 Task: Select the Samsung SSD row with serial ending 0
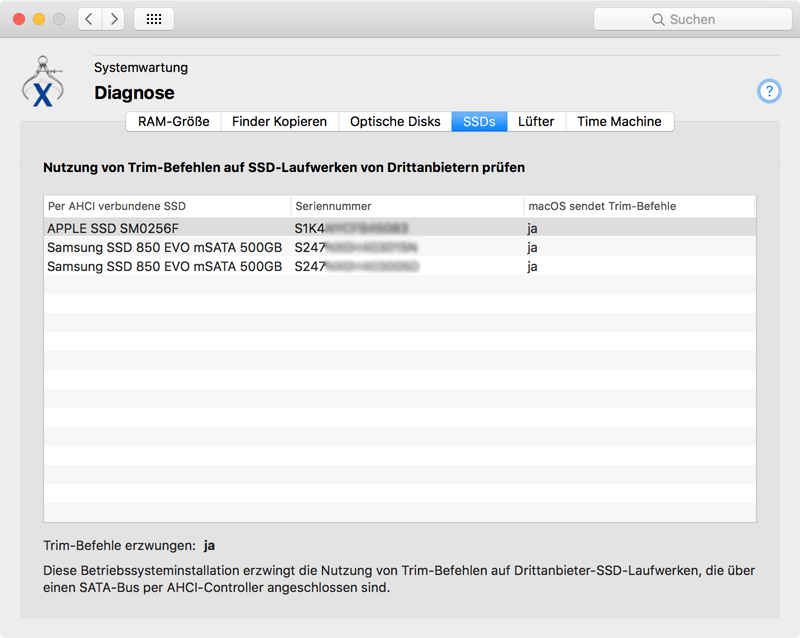pos(400,266)
